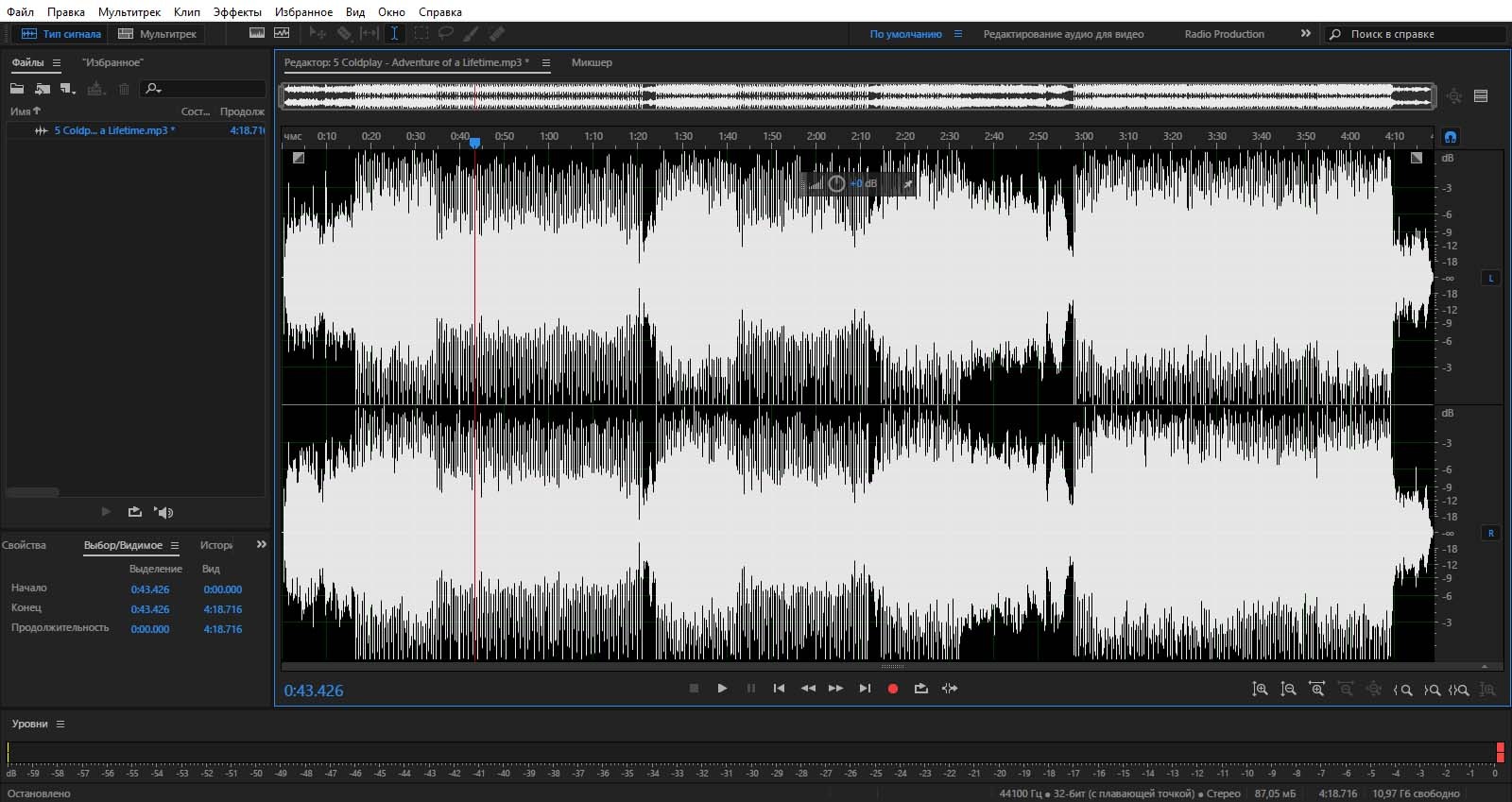The image size is (1512, 802).
Task: Click view Конец value 4:18.716
Action: click(x=223, y=609)
